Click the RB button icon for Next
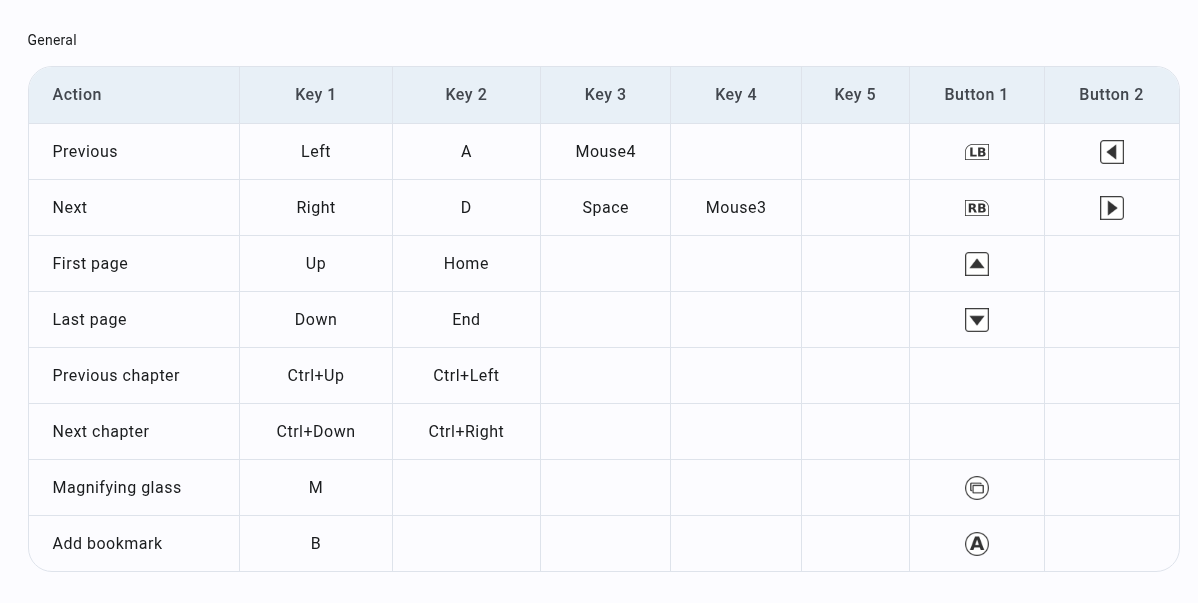1198x603 pixels. pos(977,207)
